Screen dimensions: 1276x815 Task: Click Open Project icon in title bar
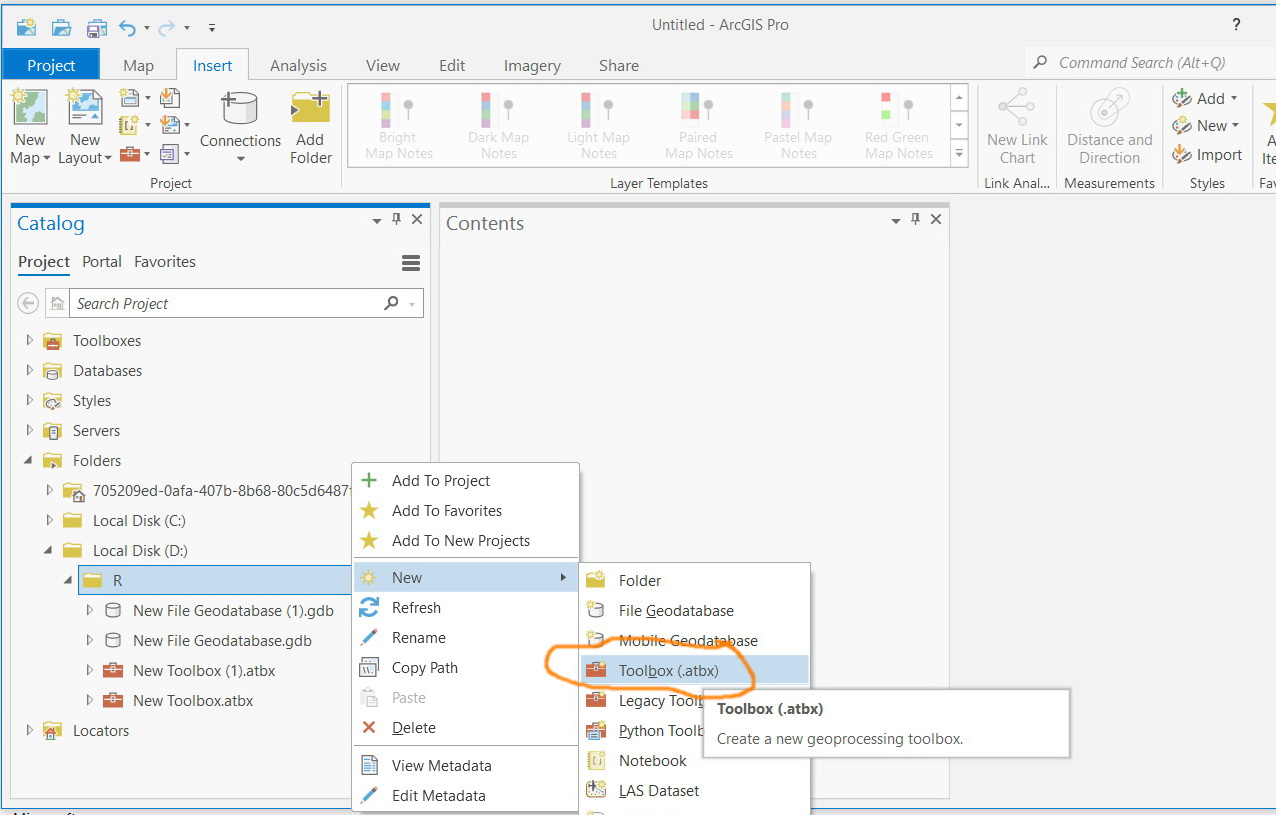click(x=62, y=27)
